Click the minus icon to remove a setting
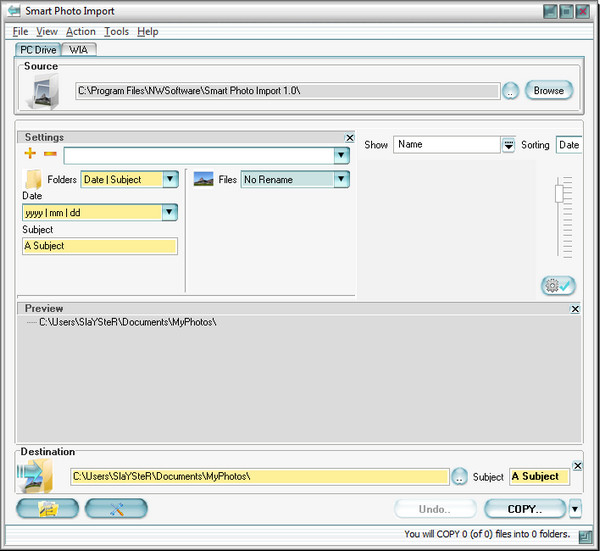Screen dimensions: 600x551 50,154
